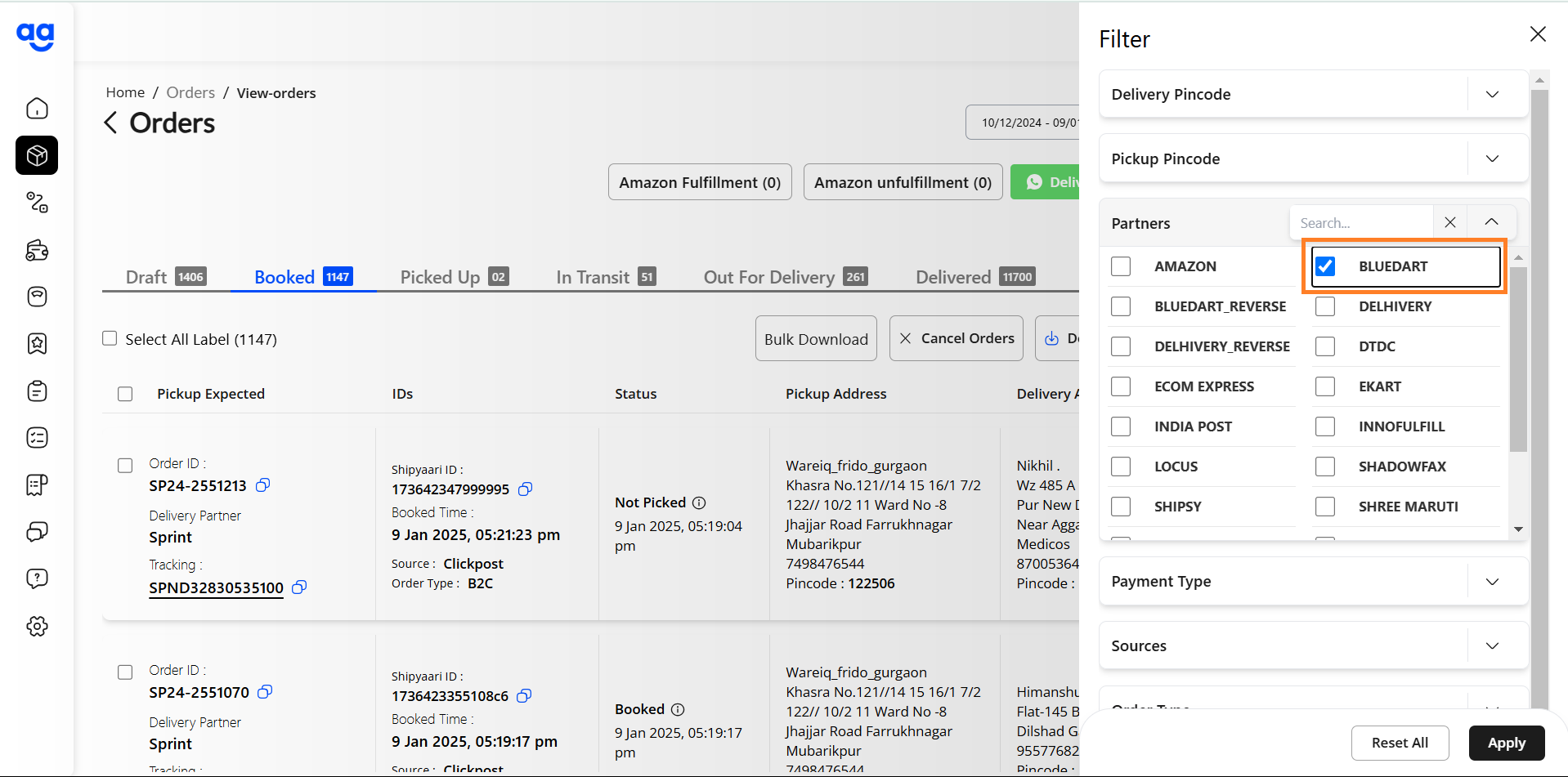Image resolution: width=1568 pixels, height=777 pixels.
Task: Collapse the Partners filter section
Action: (x=1491, y=222)
